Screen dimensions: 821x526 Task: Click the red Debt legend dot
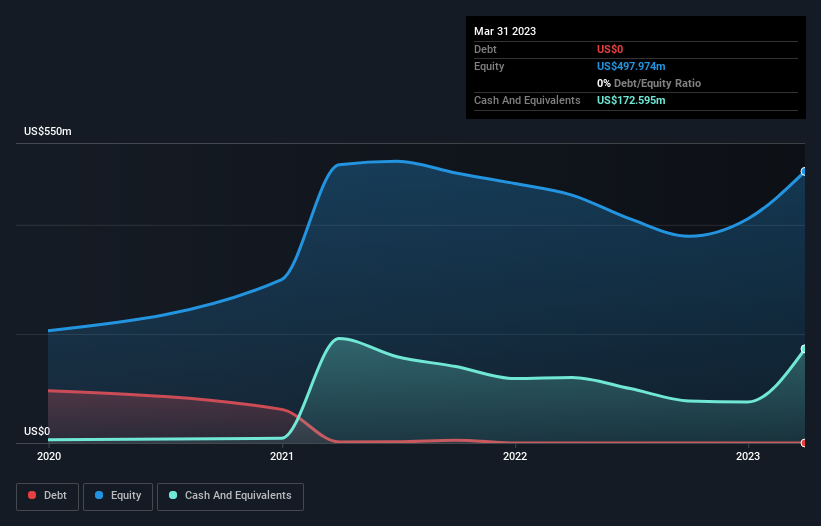(32, 495)
